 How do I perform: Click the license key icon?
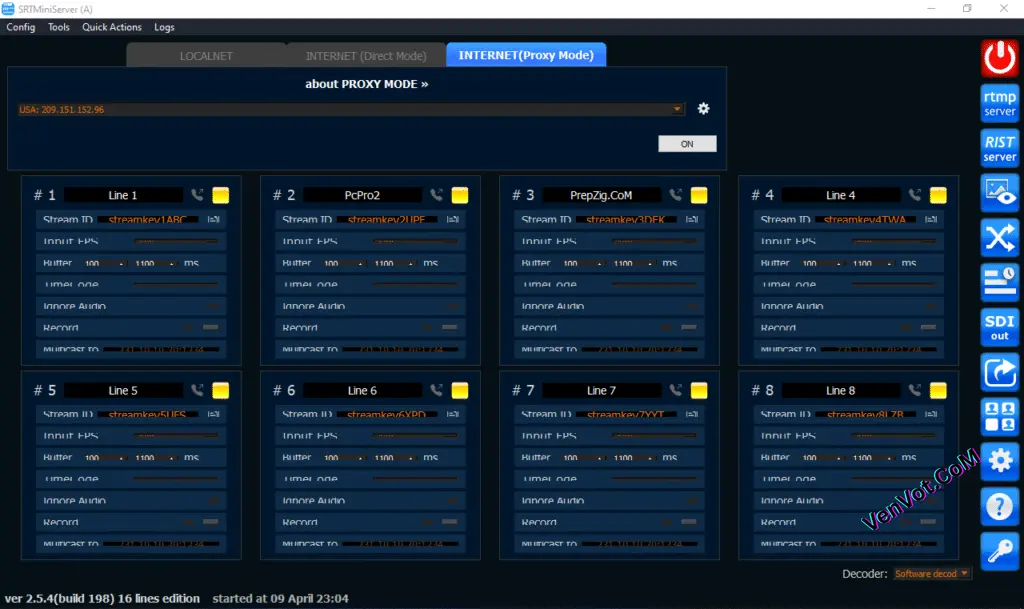999,551
